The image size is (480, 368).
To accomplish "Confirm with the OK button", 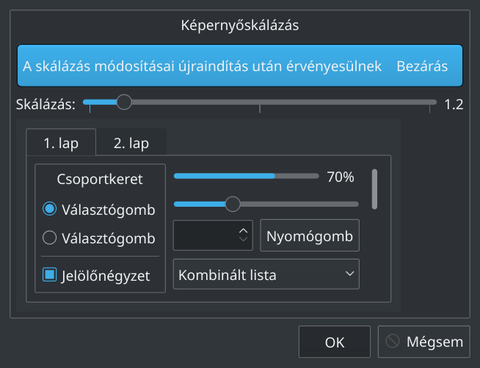I will coord(334,342).
